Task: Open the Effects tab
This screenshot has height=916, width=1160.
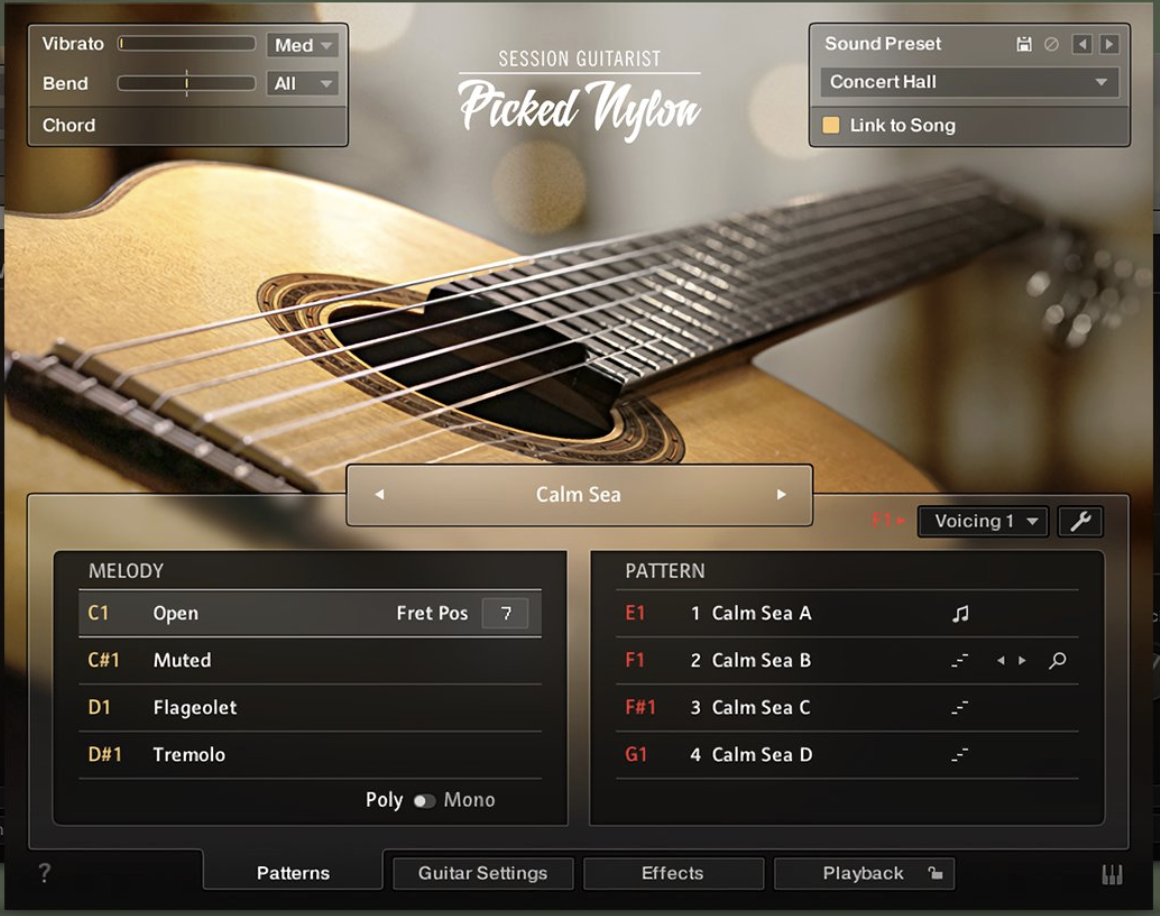Action: [672, 872]
